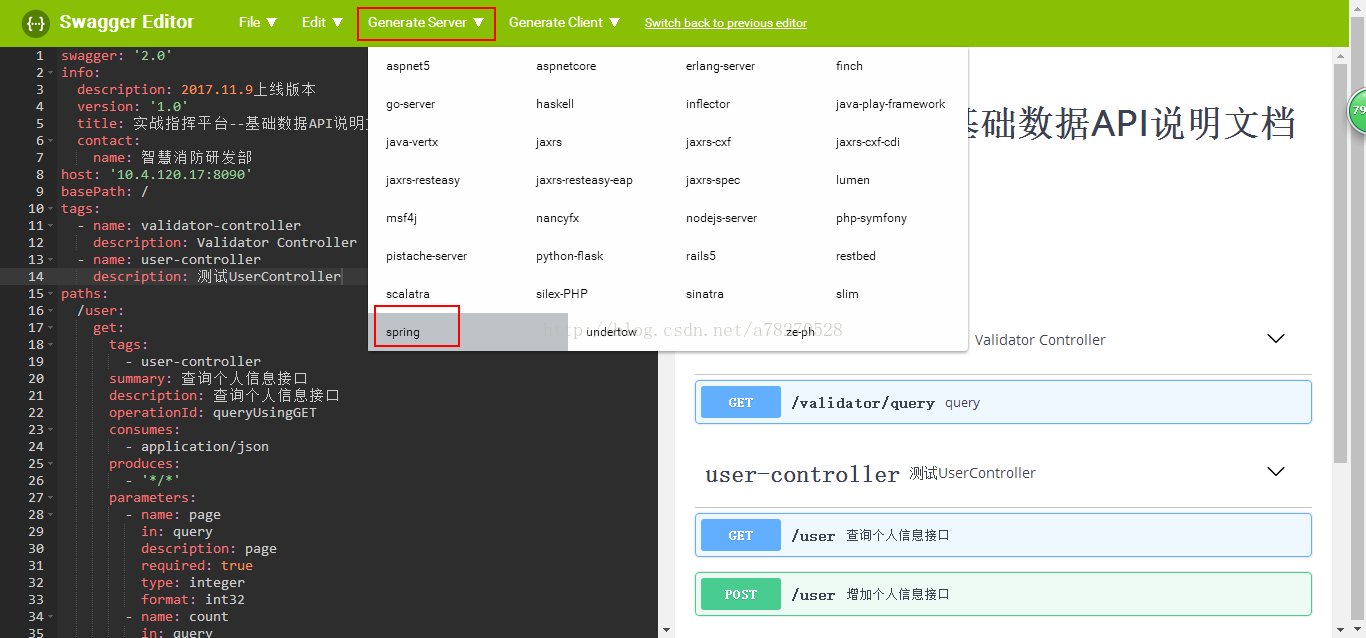Screen dimensions: 1366x638
Task: Fold the parameters block at line 27
Action: (50, 498)
